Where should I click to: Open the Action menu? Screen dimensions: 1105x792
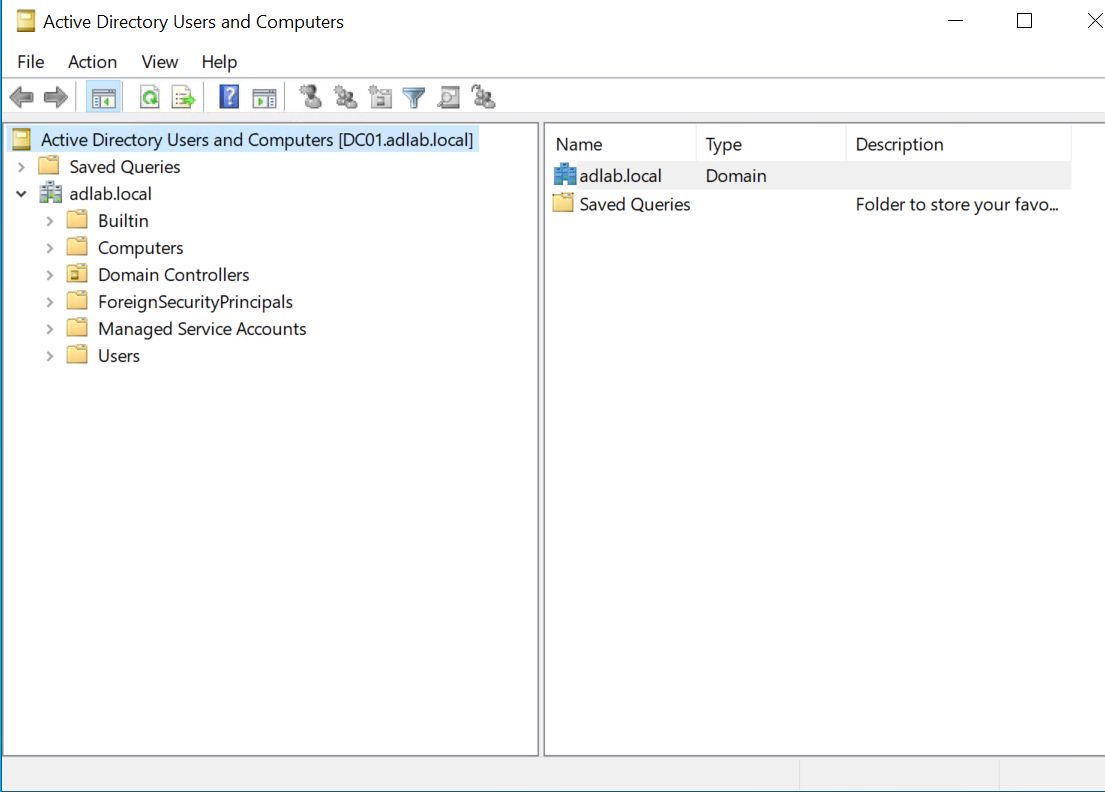92,62
